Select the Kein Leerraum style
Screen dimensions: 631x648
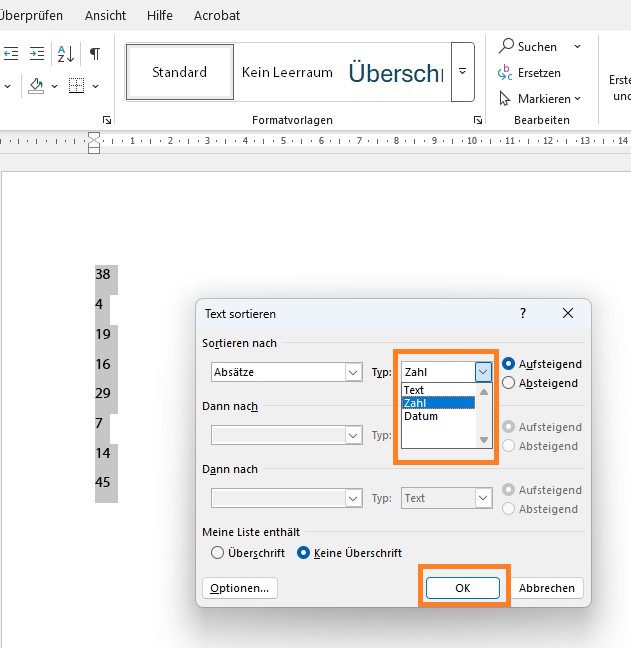click(287, 72)
